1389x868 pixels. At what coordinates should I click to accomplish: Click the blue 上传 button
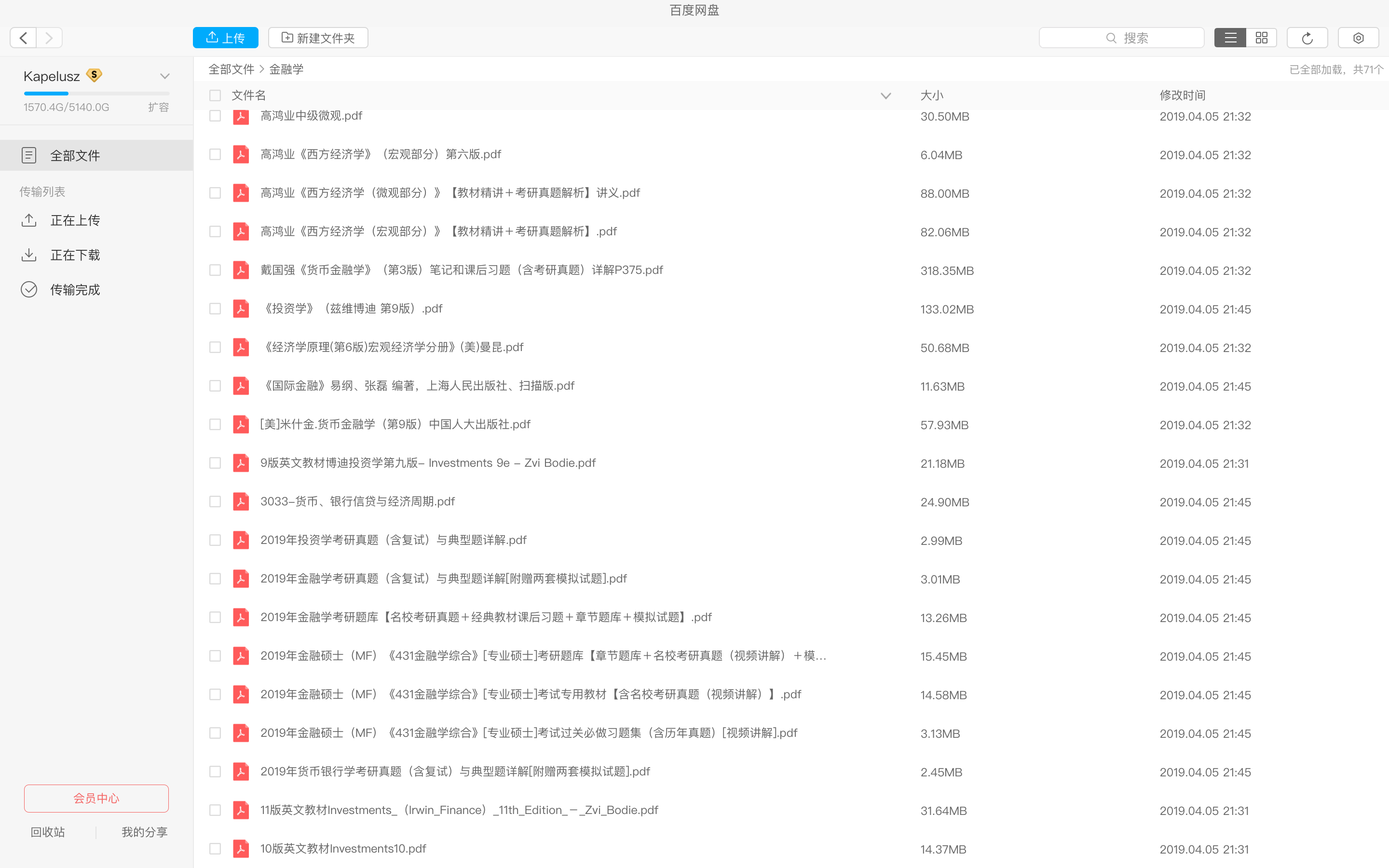pyautogui.click(x=225, y=38)
